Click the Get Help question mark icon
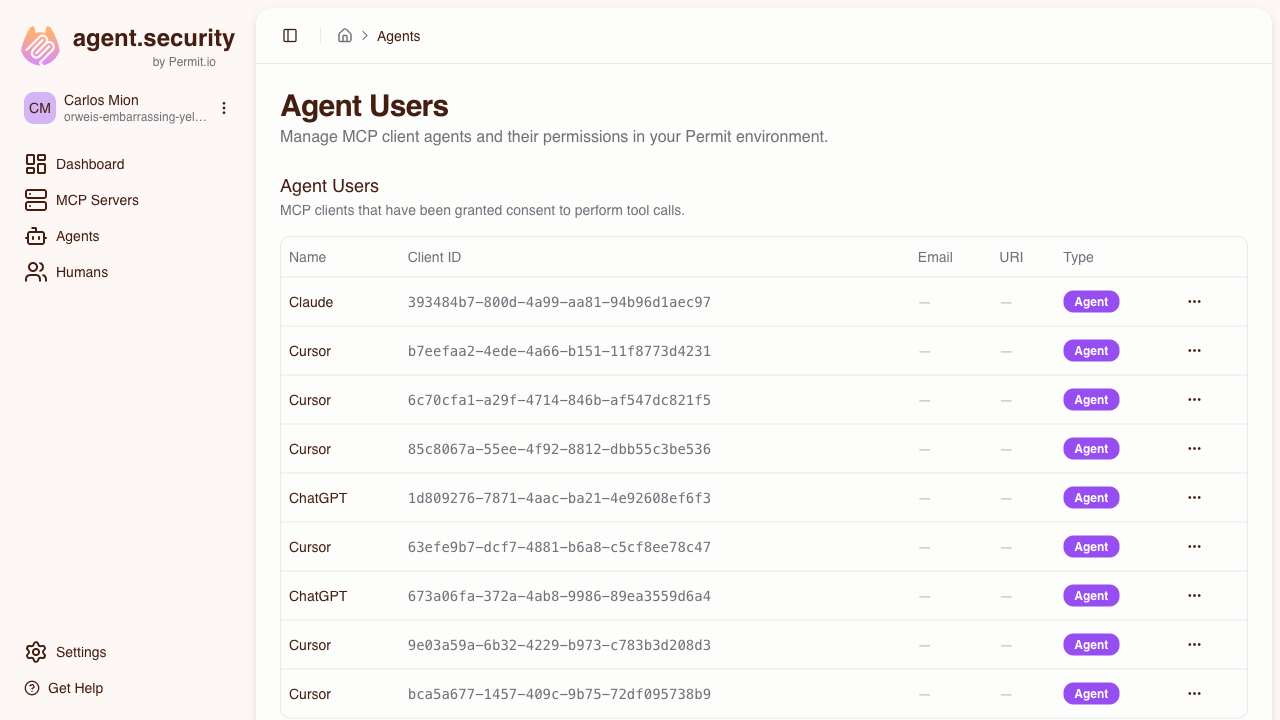 click(29, 688)
